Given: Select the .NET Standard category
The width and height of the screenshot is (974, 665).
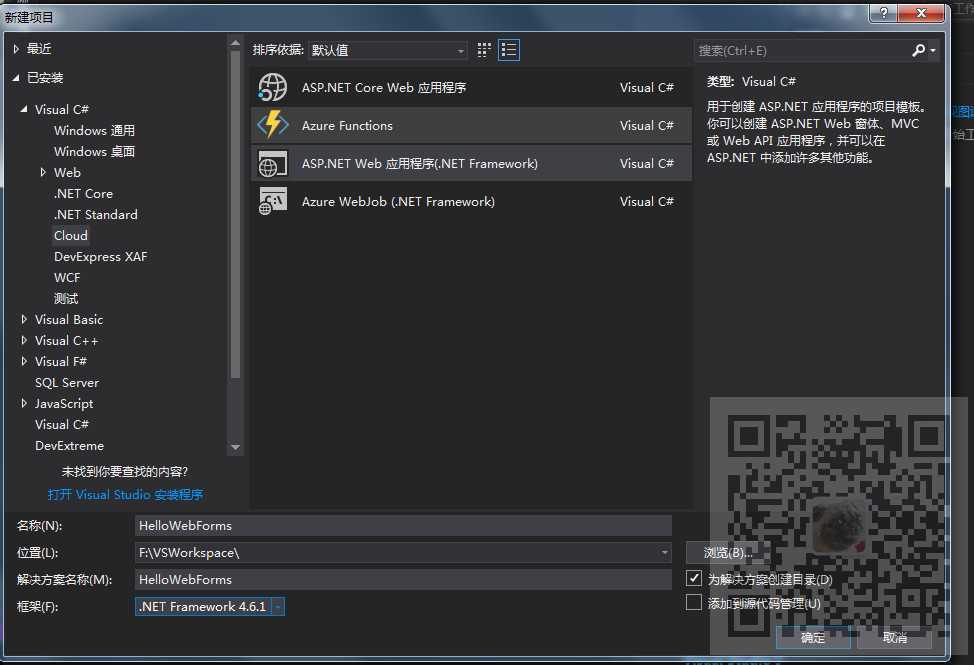Looking at the screenshot, I should [96, 215].
